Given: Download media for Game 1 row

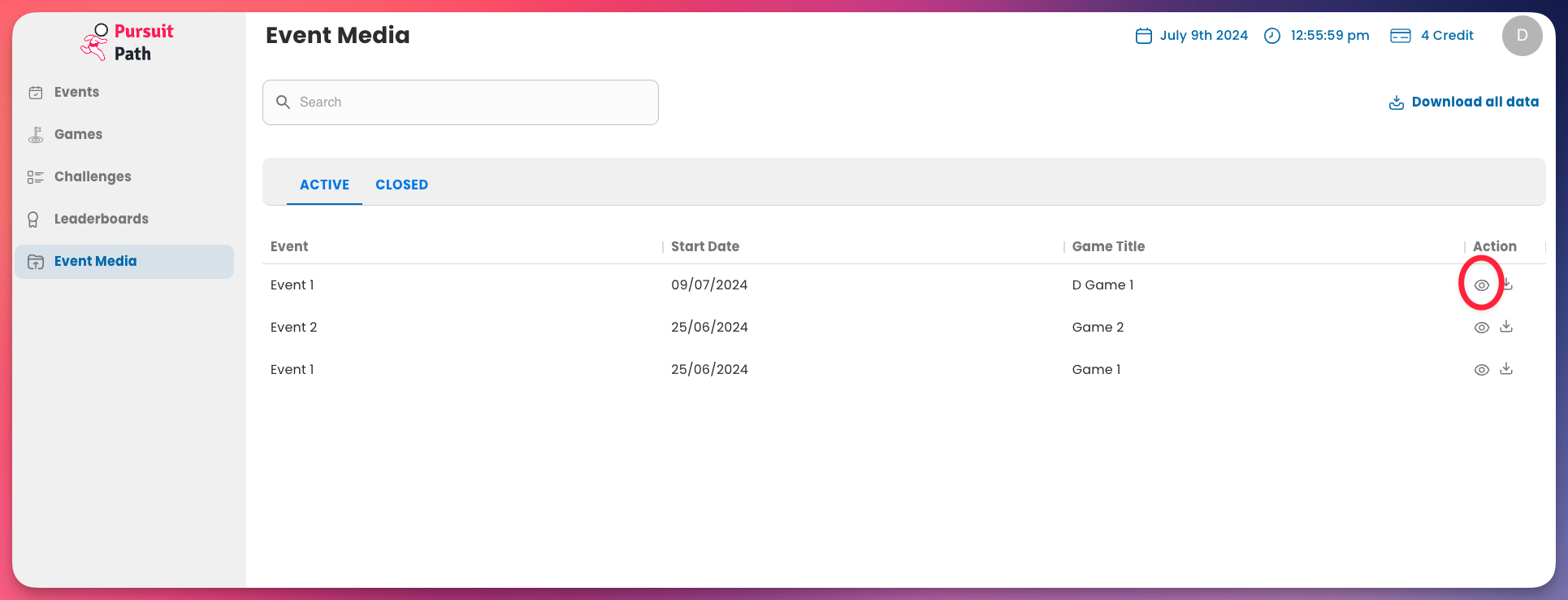Looking at the screenshot, I should pos(1506,369).
